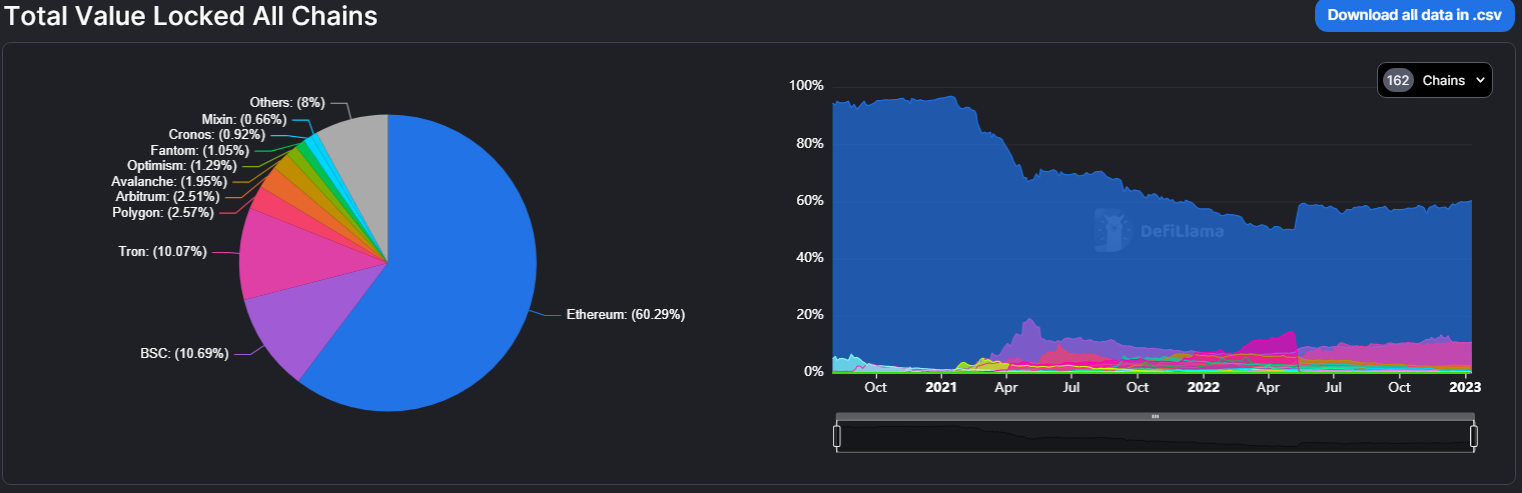Image resolution: width=1522 pixels, height=493 pixels.
Task: Click the Fantom: (1.05%) label
Action: (199, 150)
